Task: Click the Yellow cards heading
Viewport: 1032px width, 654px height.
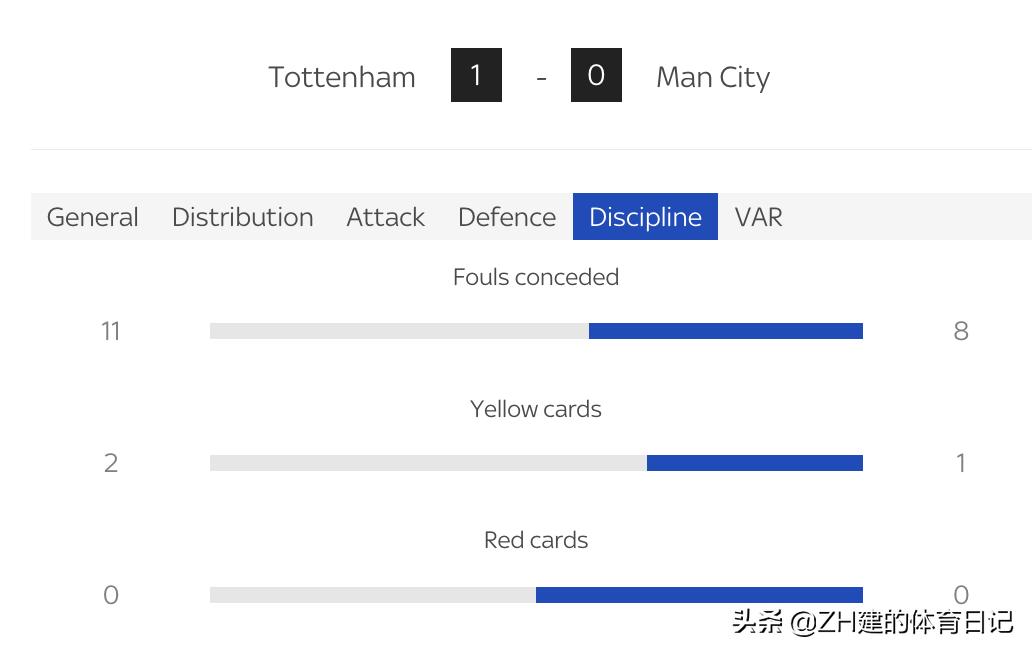Action: [x=536, y=409]
